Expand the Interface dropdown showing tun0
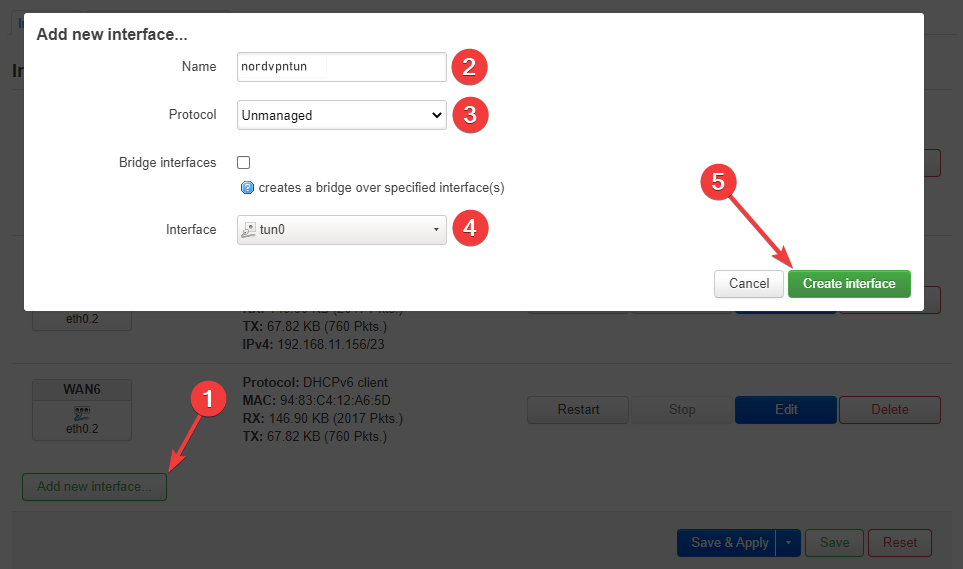Viewport: 963px width, 569px height. (341, 230)
